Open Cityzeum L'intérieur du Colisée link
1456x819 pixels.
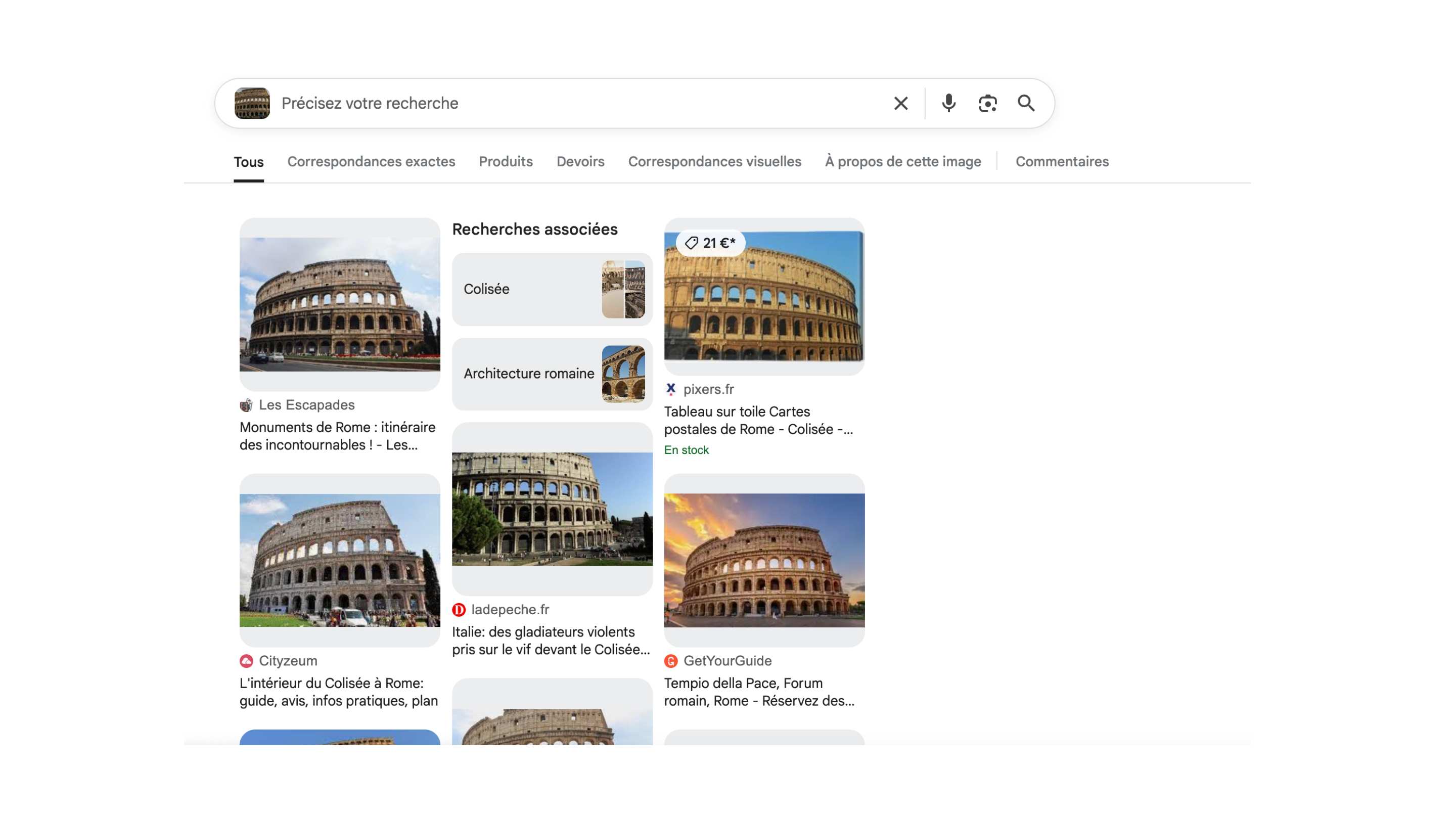pyautogui.click(x=339, y=692)
